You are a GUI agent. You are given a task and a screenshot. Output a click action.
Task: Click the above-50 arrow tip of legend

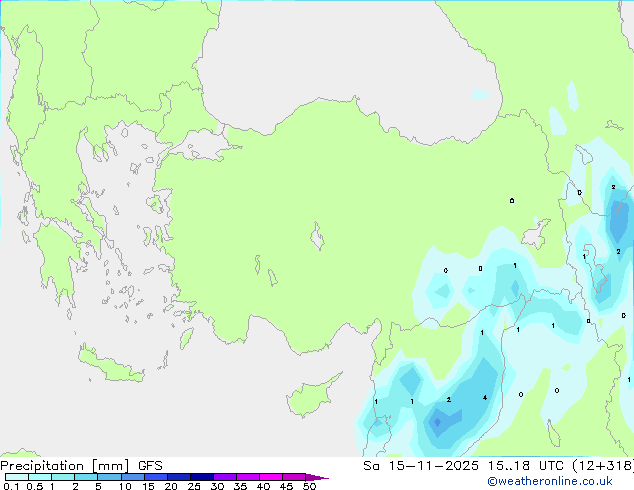[x=317, y=477]
